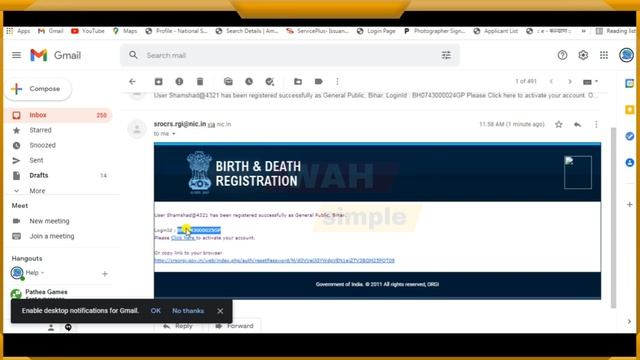
Task: Open Apps bookmark shortcut
Action: point(18,31)
